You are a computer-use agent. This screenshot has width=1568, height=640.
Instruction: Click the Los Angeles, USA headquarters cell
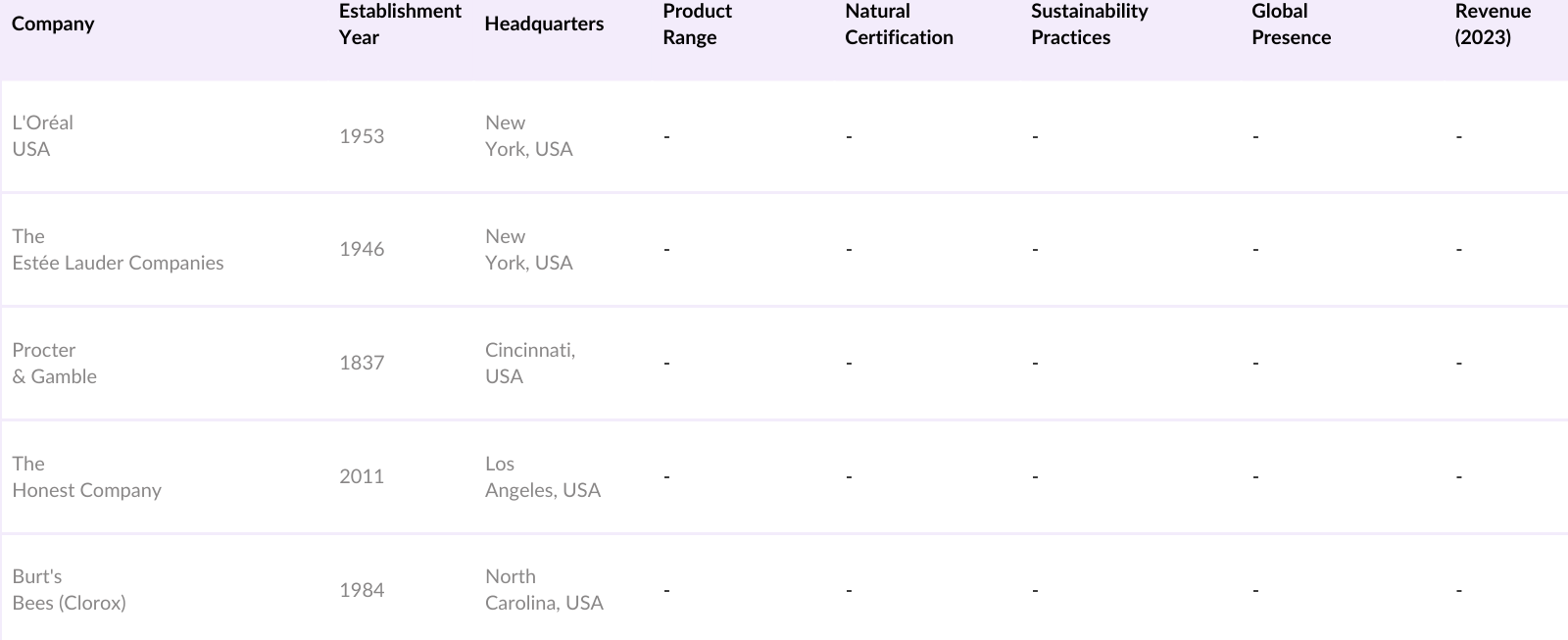(542, 477)
